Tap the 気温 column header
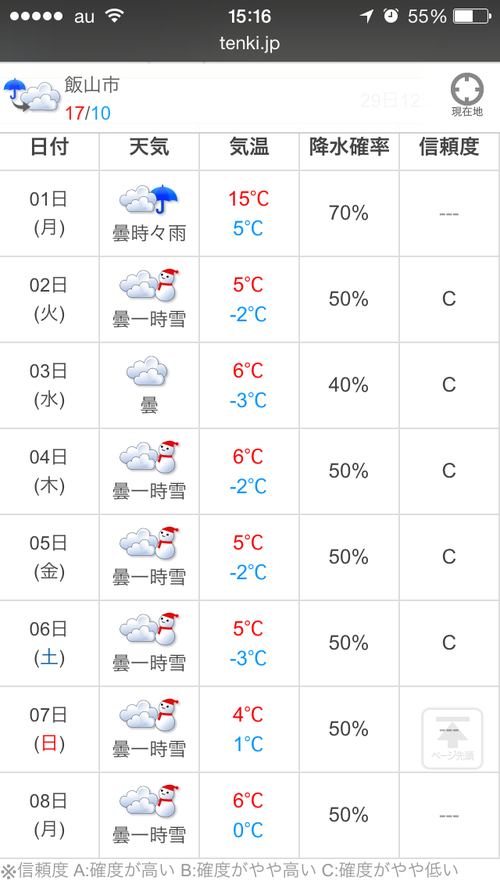The height and width of the screenshot is (888, 500). coord(249,147)
